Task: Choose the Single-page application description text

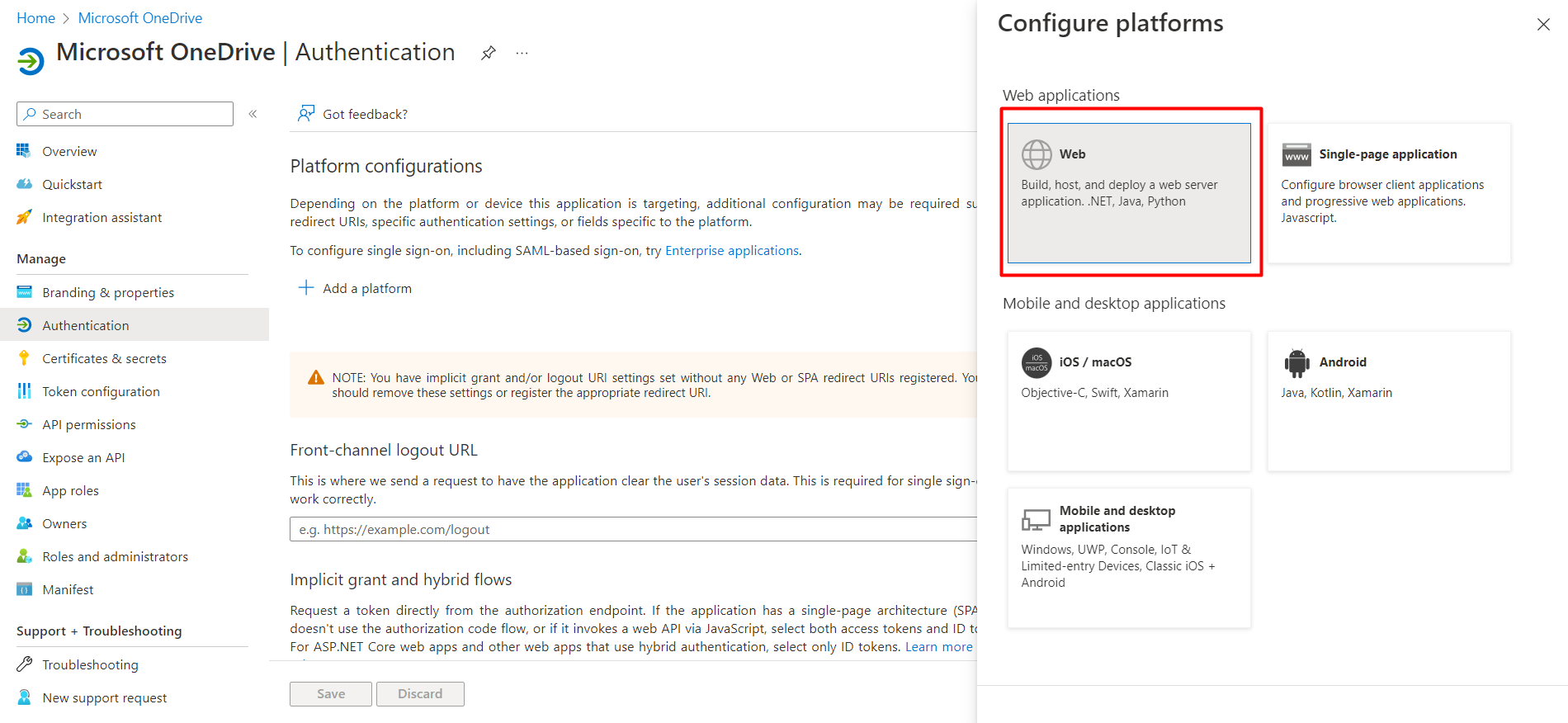Action: point(1382,201)
